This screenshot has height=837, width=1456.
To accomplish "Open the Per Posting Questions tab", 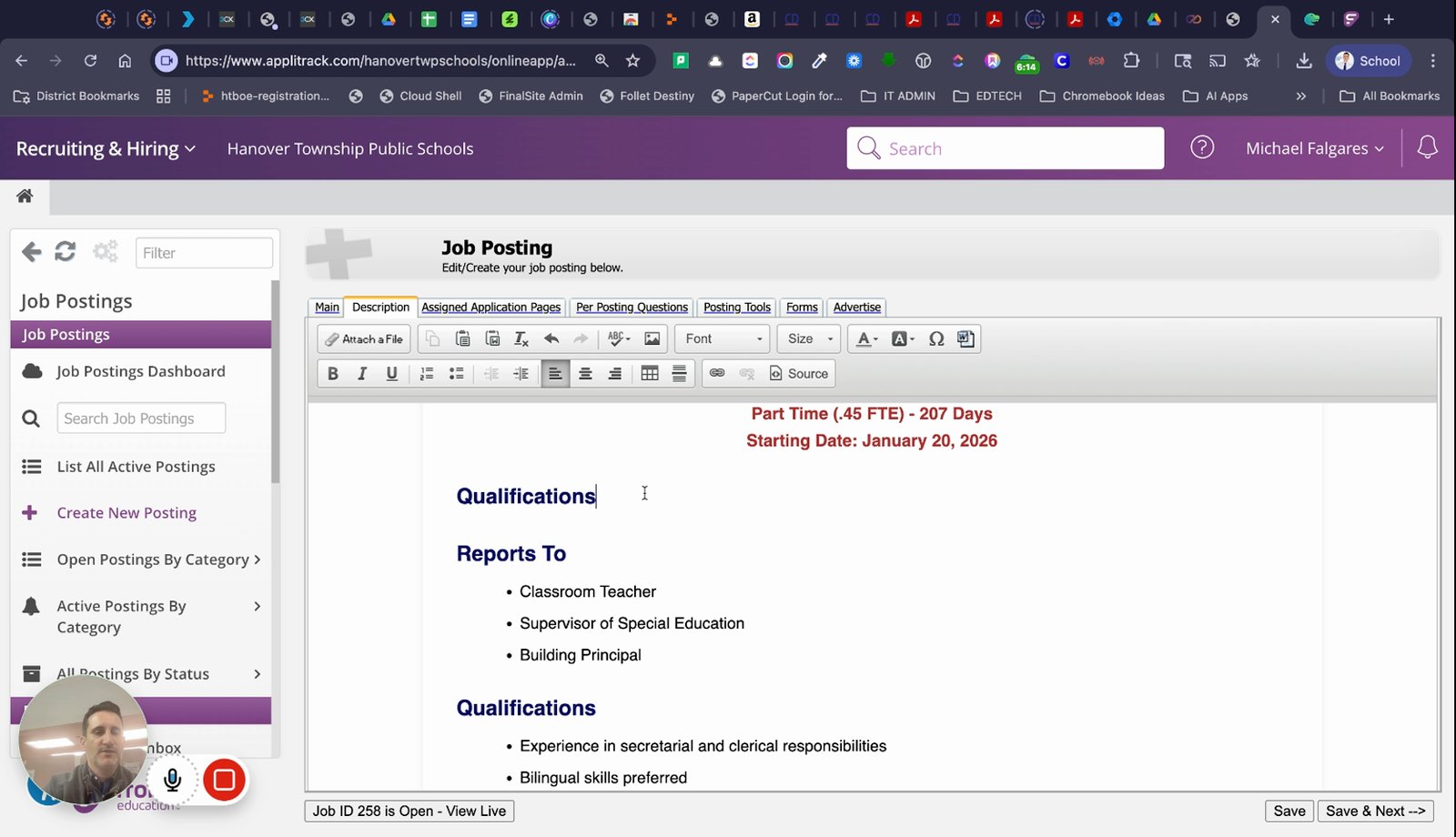I will (632, 308).
